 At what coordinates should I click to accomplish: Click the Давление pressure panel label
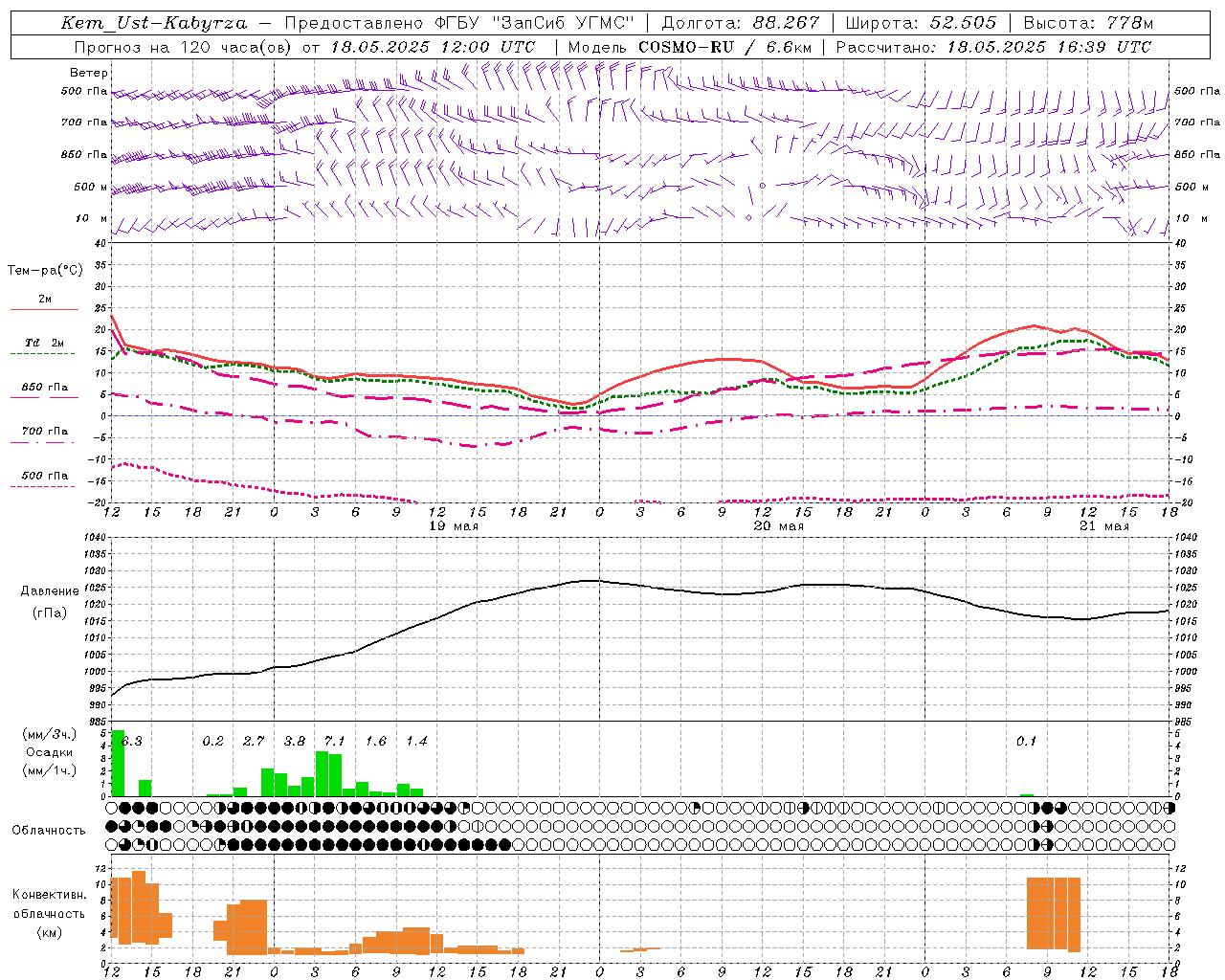click(x=49, y=591)
